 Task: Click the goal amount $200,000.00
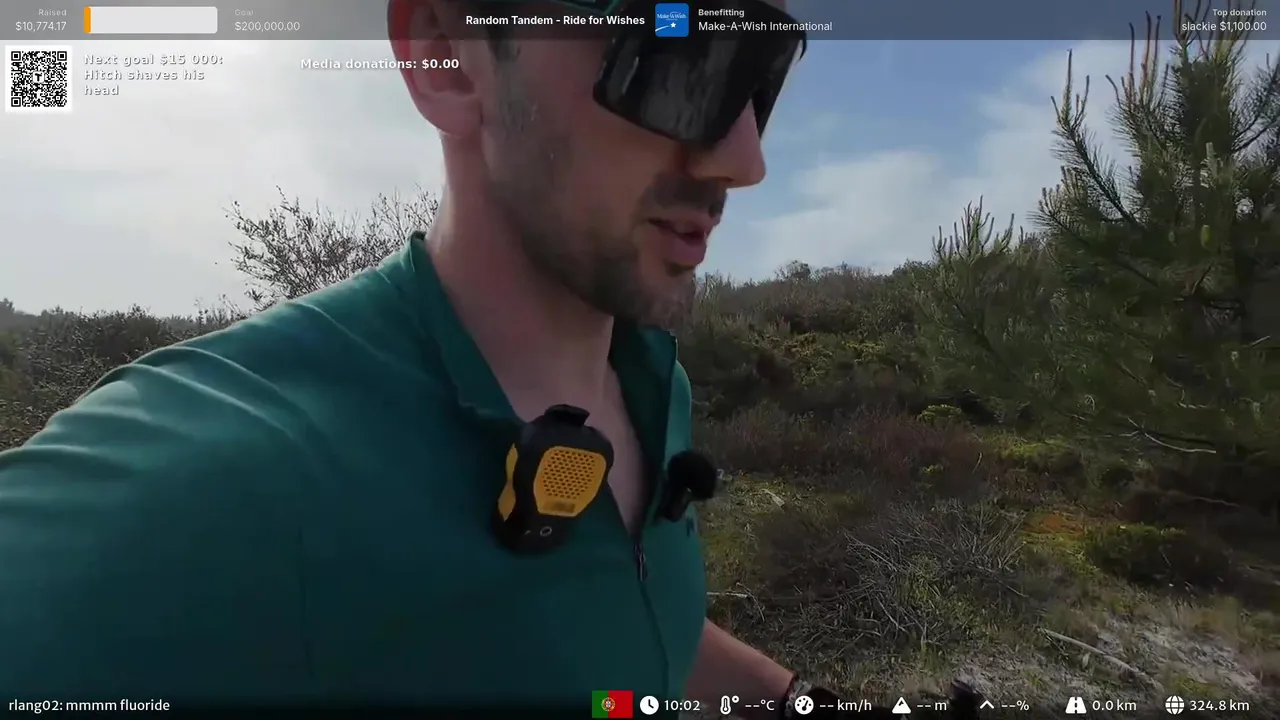[x=267, y=26]
